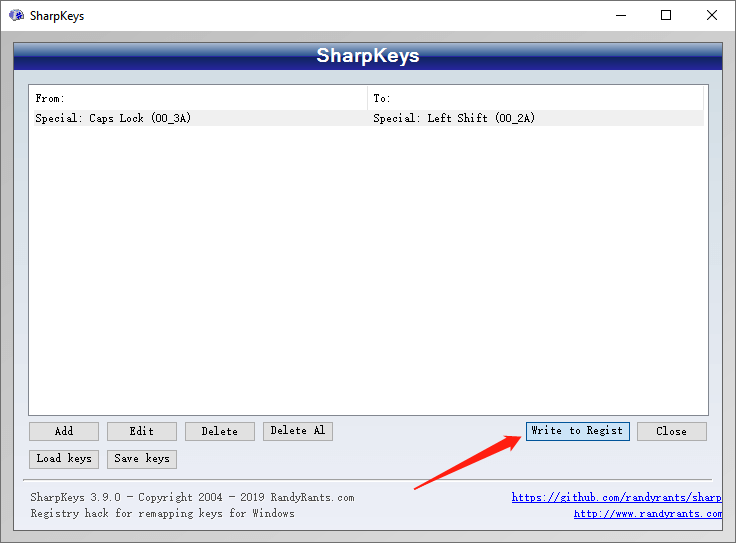Click the Save keys button
Screen dimensions: 736x543
142,459
